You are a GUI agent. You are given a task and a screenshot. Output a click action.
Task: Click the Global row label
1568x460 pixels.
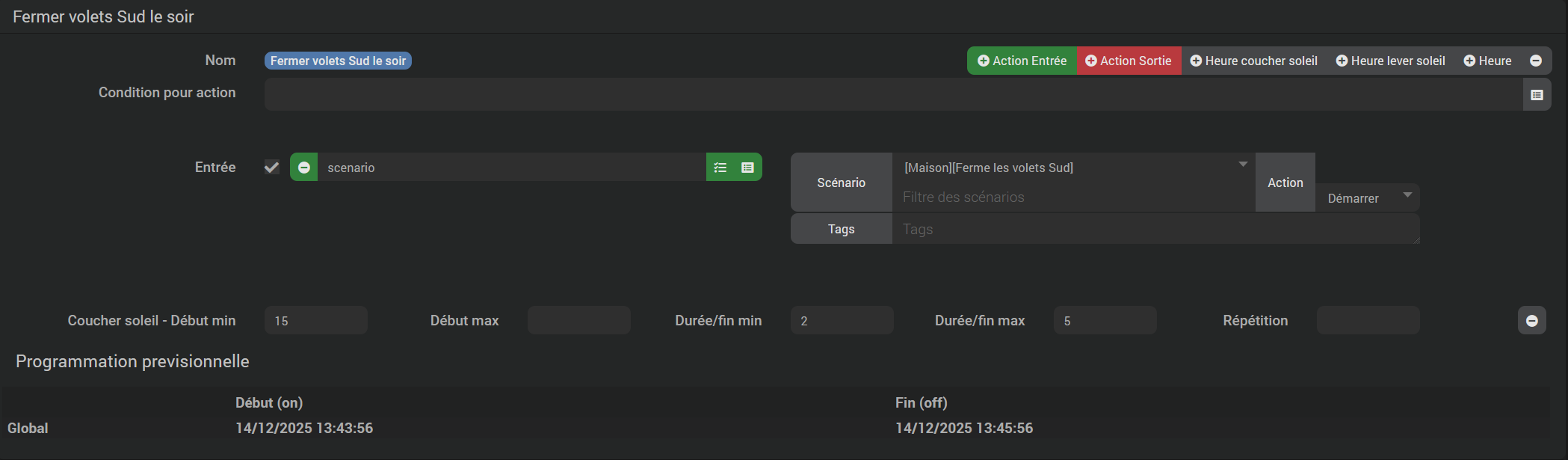pyautogui.click(x=28, y=428)
